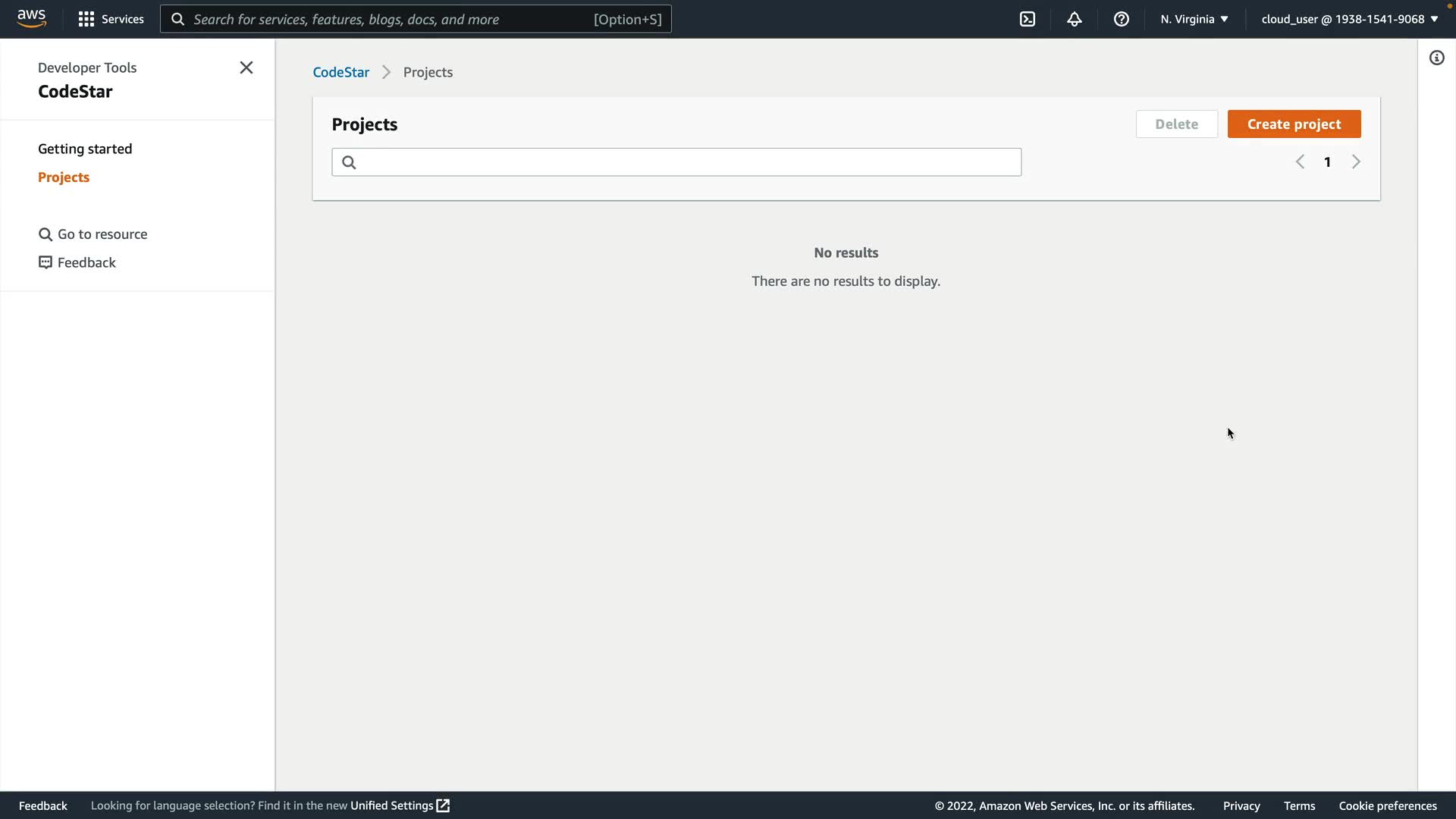Click the CodeStar breadcrumb link
Image resolution: width=1456 pixels, height=819 pixels.
click(340, 72)
